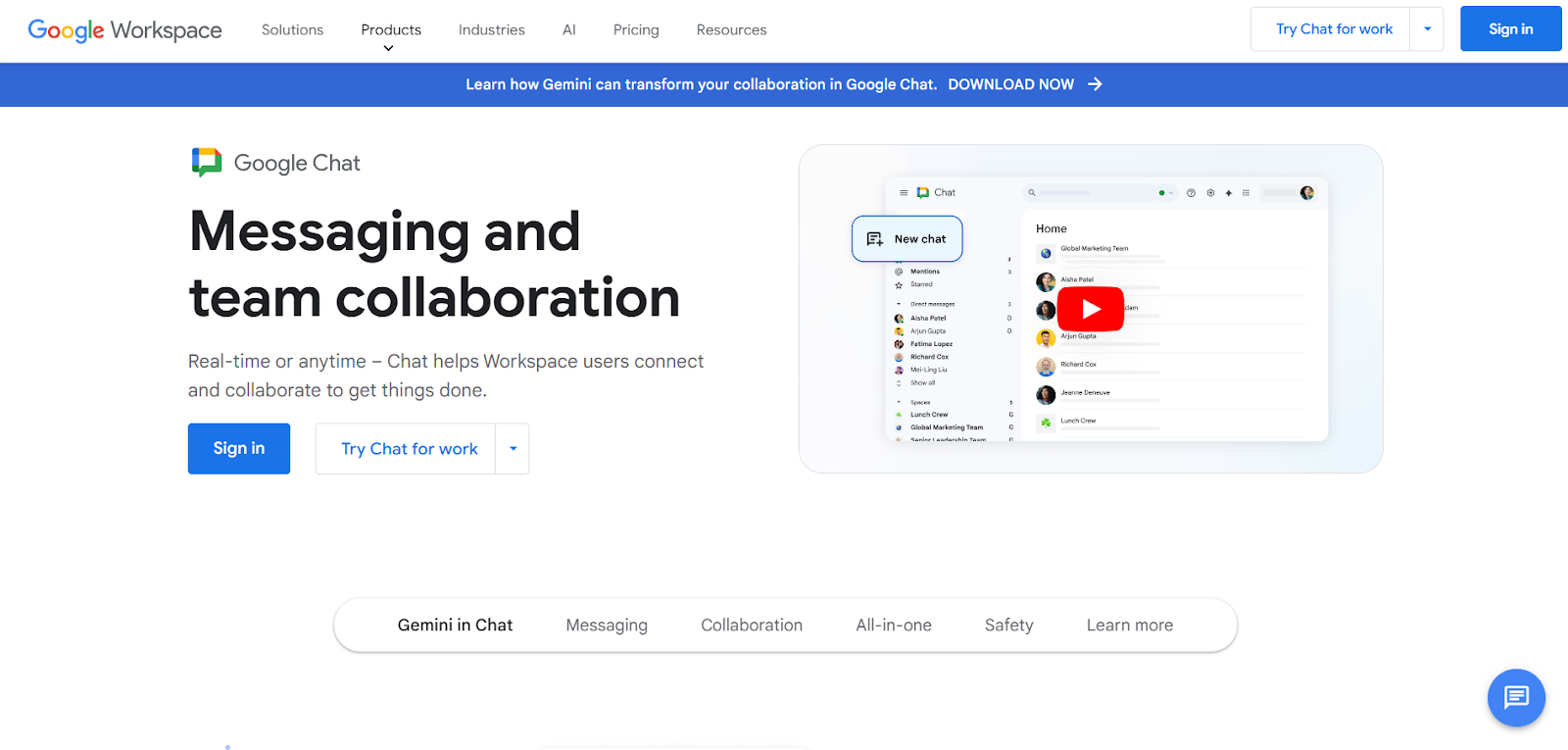Viewport: 1568px width, 750px height.
Task: Select the Gemini in Chat tab
Action: (x=455, y=625)
